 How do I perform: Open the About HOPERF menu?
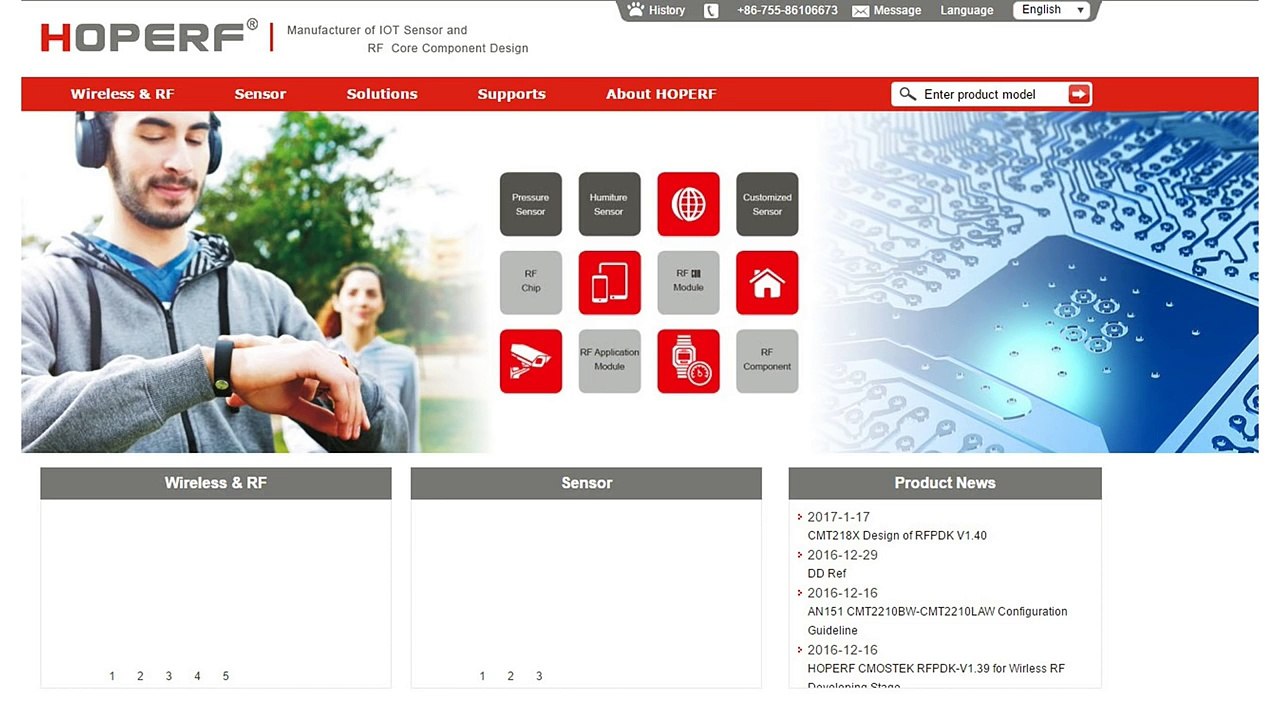tap(661, 94)
